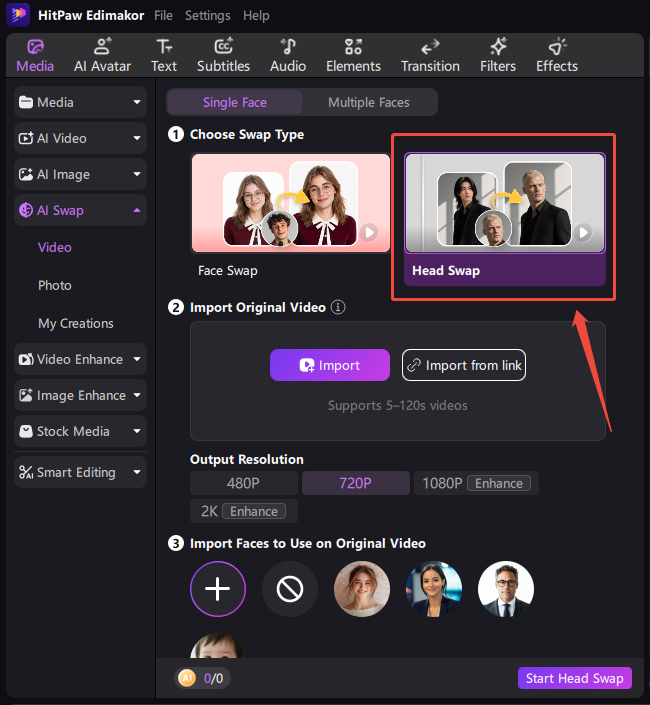Click the purple Import button
The image size is (650, 705).
[x=330, y=365]
